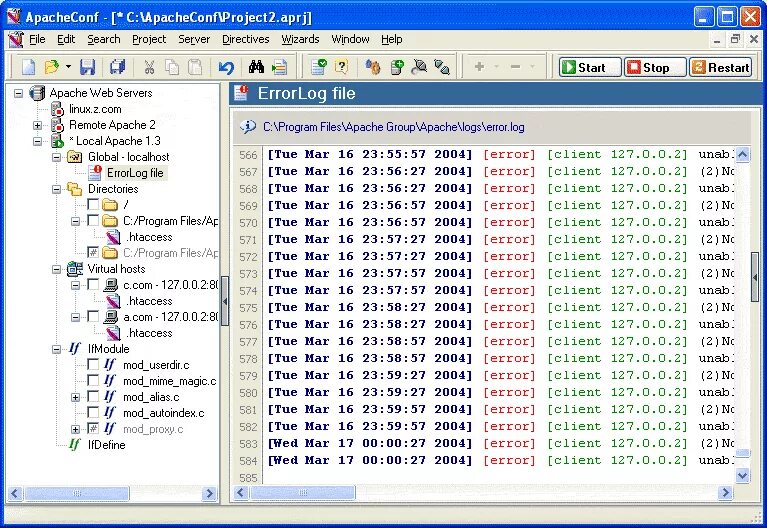Collapse the Virtual hosts node

point(57,269)
